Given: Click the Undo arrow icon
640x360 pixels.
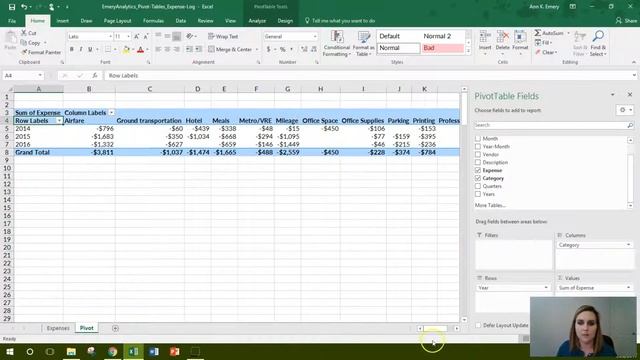Looking at the screenshot, I should [x=24, y=7].
